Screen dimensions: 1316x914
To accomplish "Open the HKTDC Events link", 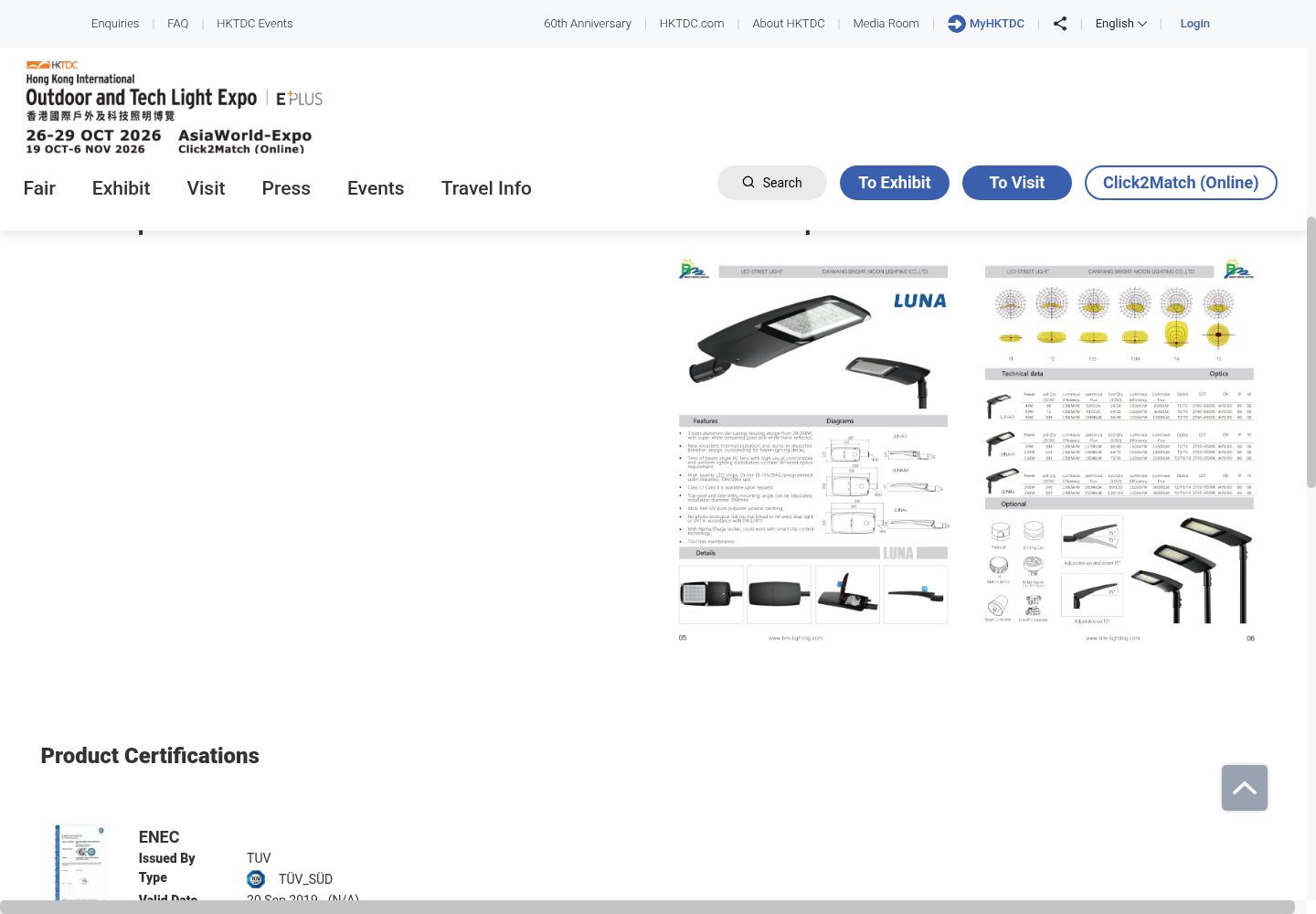I will 255,24.
